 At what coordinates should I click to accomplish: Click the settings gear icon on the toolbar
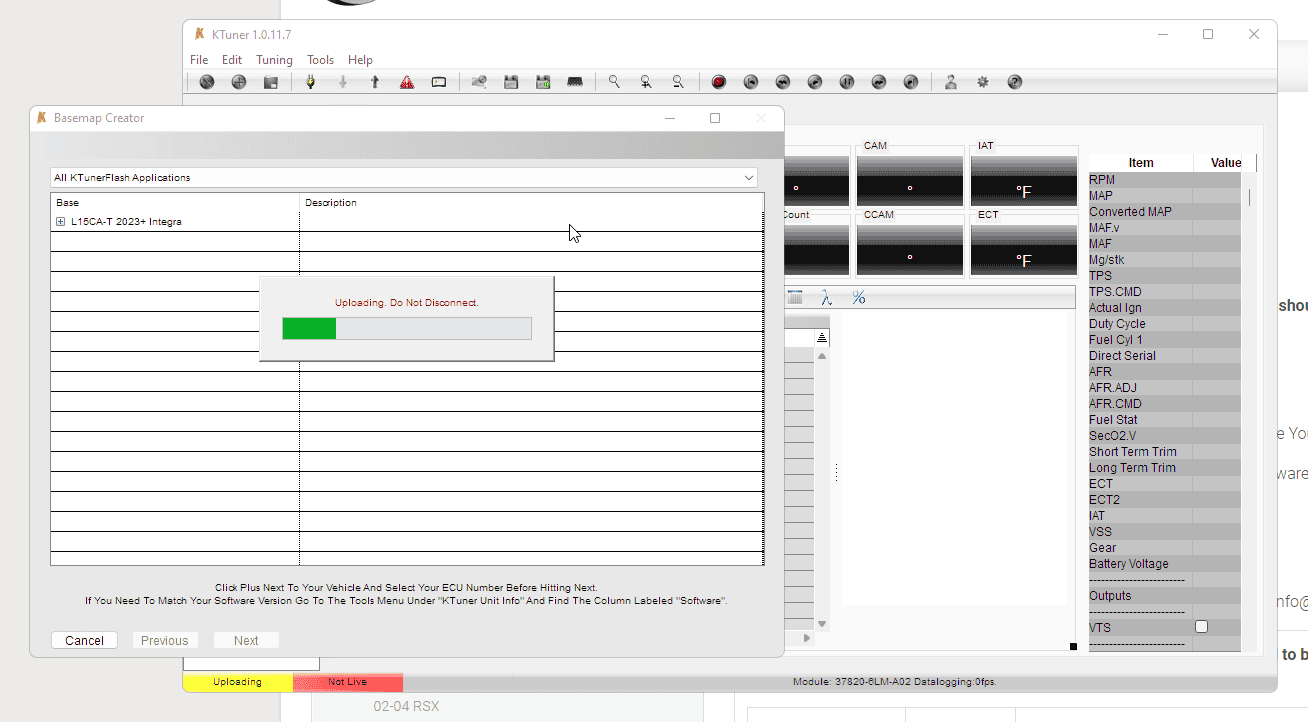pos(982,81)
